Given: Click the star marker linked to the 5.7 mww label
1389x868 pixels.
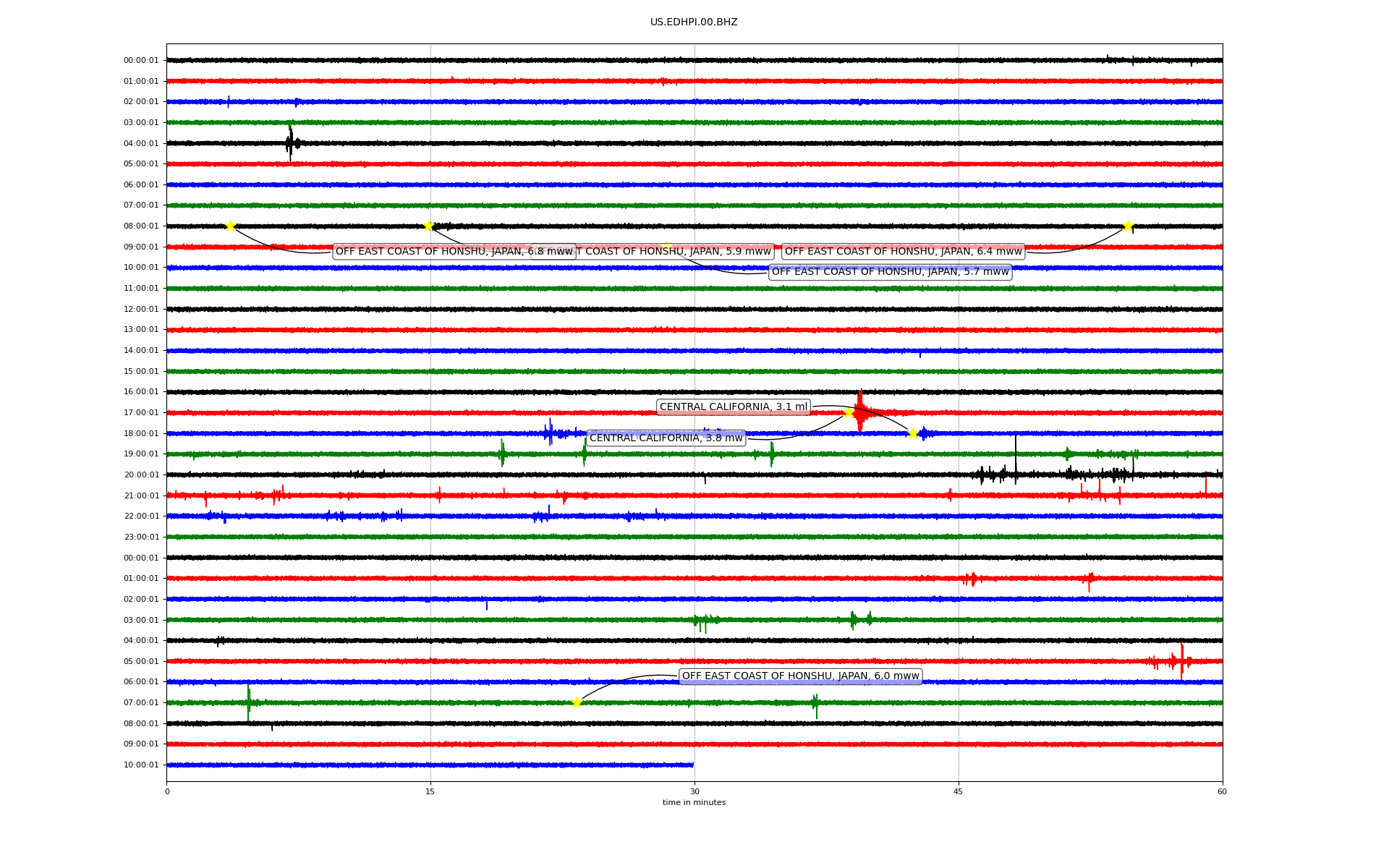Looking at the screenshot, I should 428,226.
